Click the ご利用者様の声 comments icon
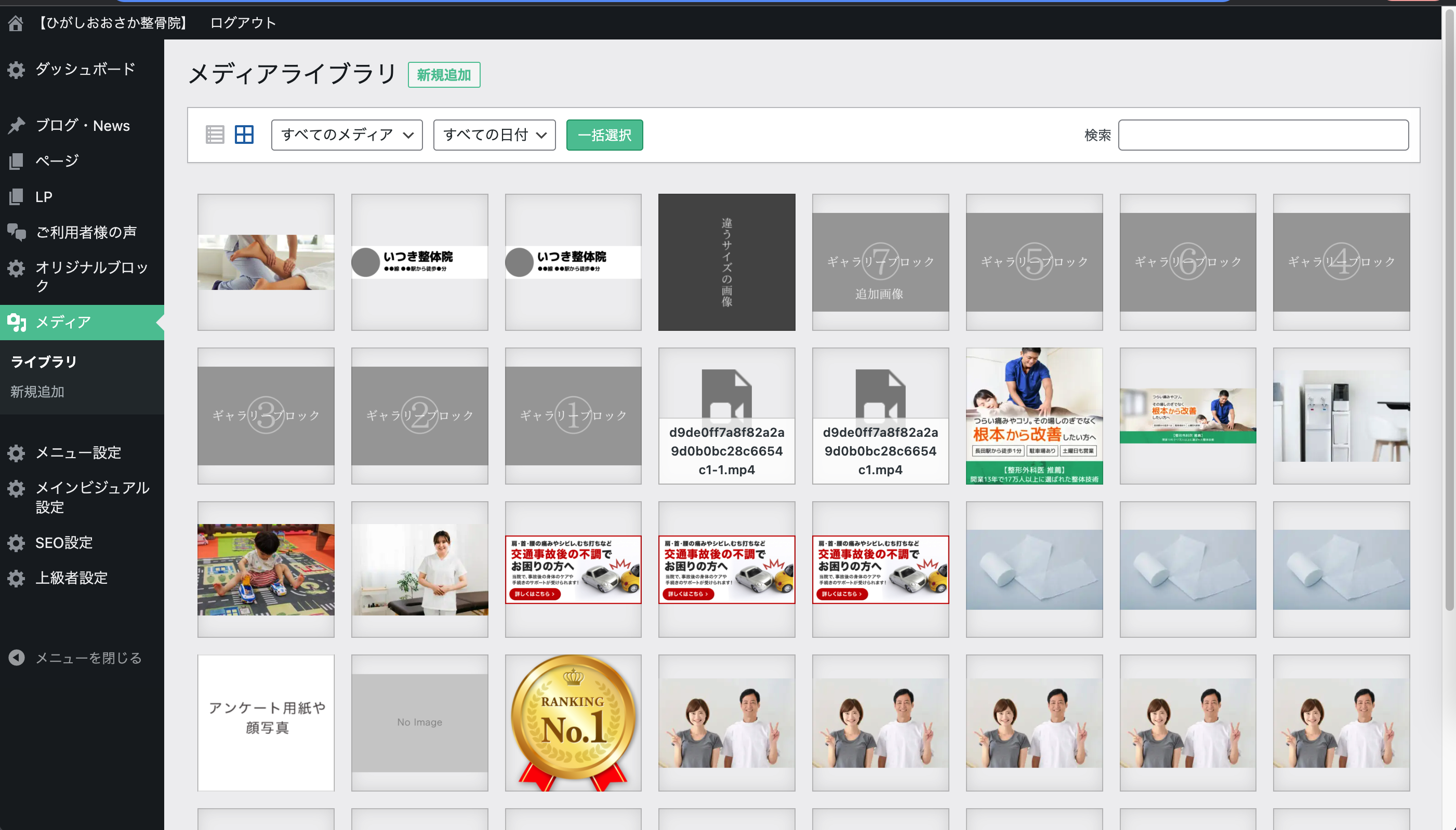The image size is (1456, 830). [16, 232]
